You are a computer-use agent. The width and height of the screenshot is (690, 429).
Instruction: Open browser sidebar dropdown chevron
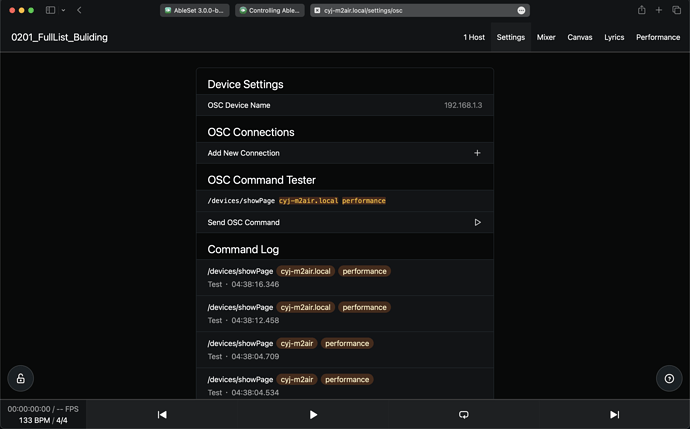[63, 10]
